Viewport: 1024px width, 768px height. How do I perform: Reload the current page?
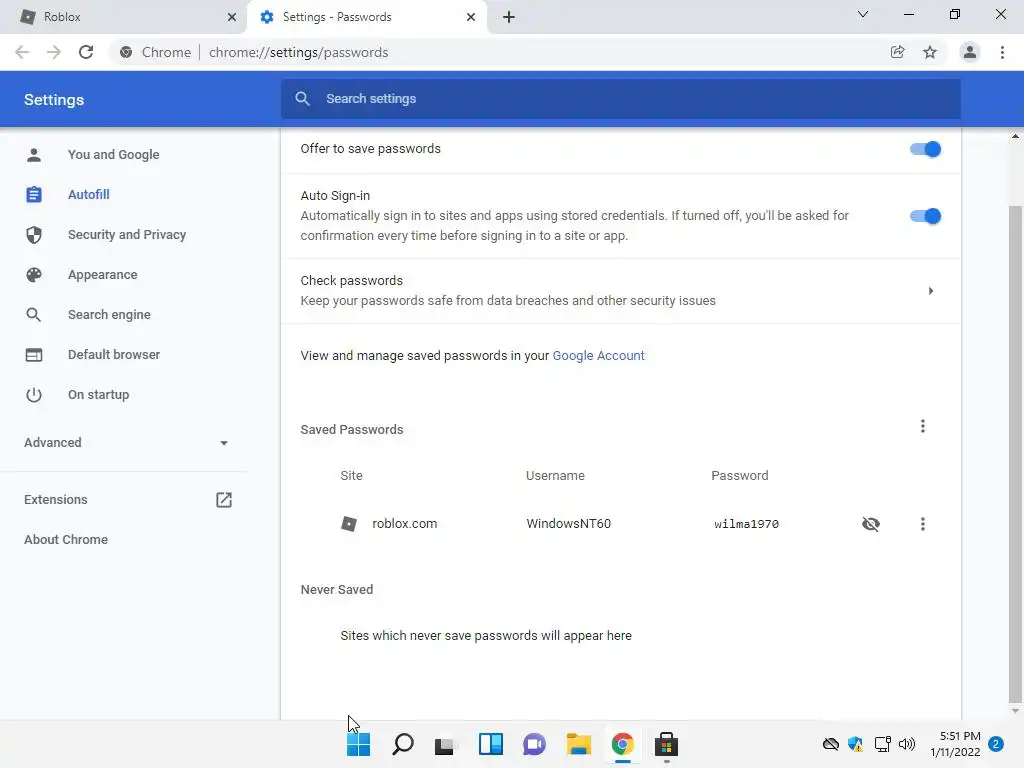(86, 52)
